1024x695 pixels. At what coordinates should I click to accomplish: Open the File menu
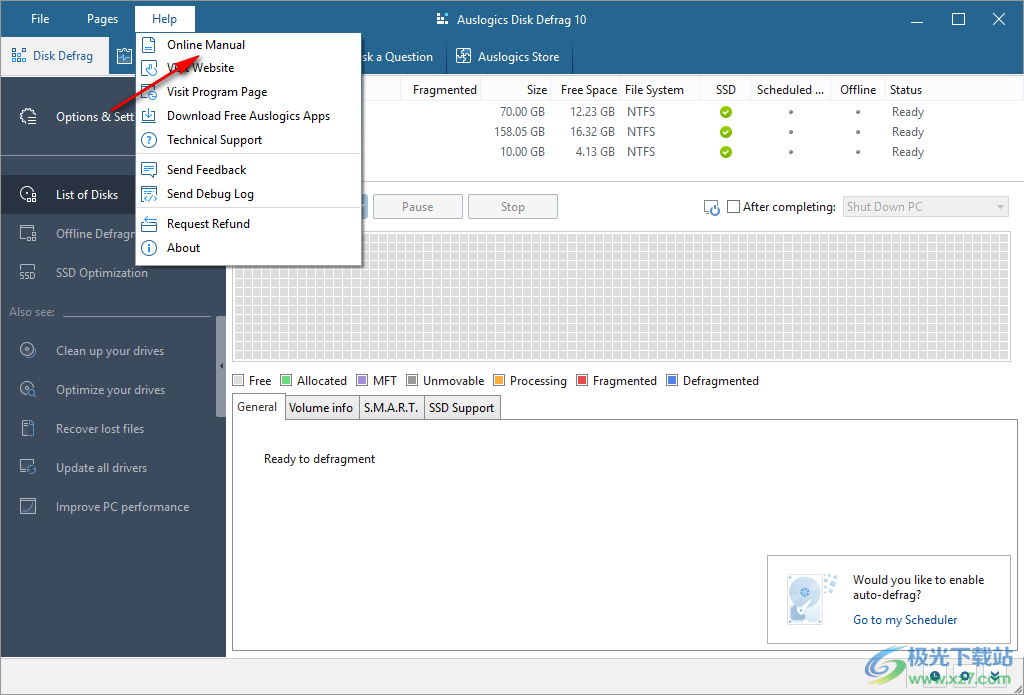40,19
